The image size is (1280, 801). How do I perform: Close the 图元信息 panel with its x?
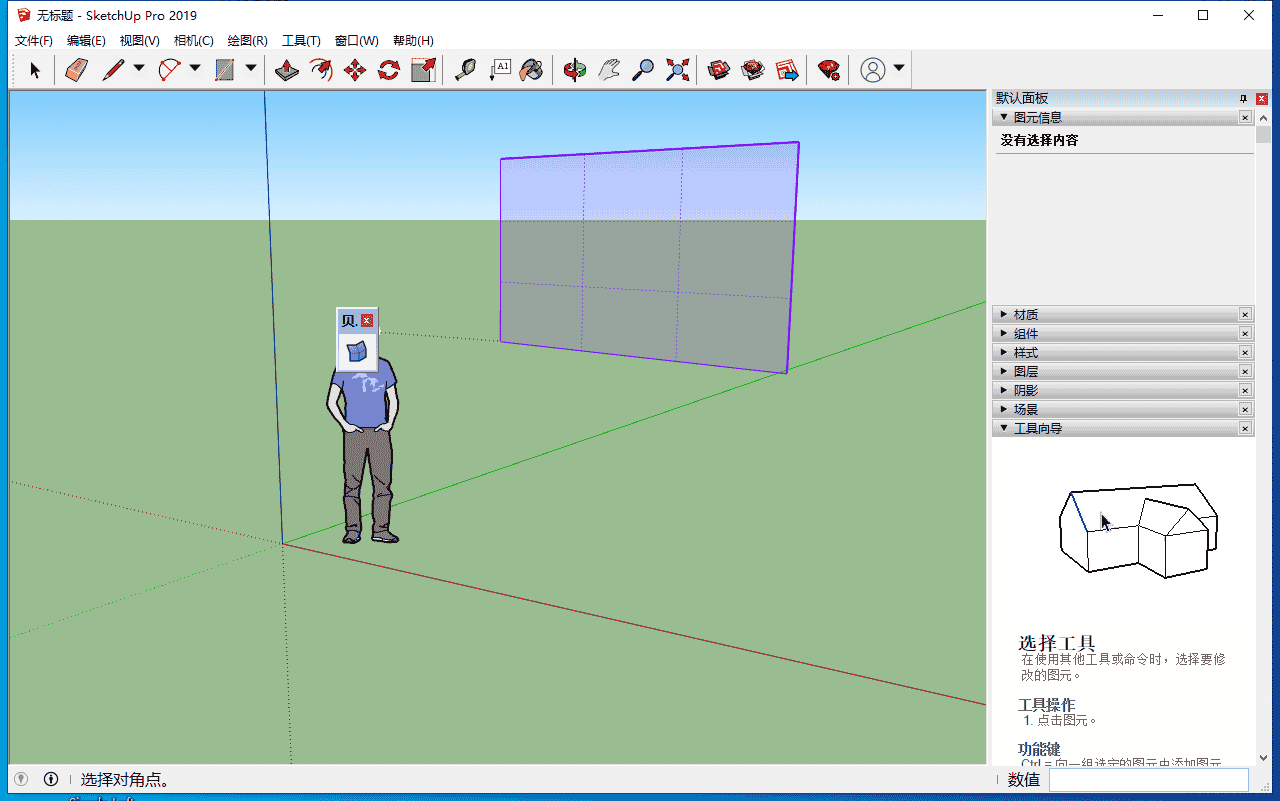1245,117
